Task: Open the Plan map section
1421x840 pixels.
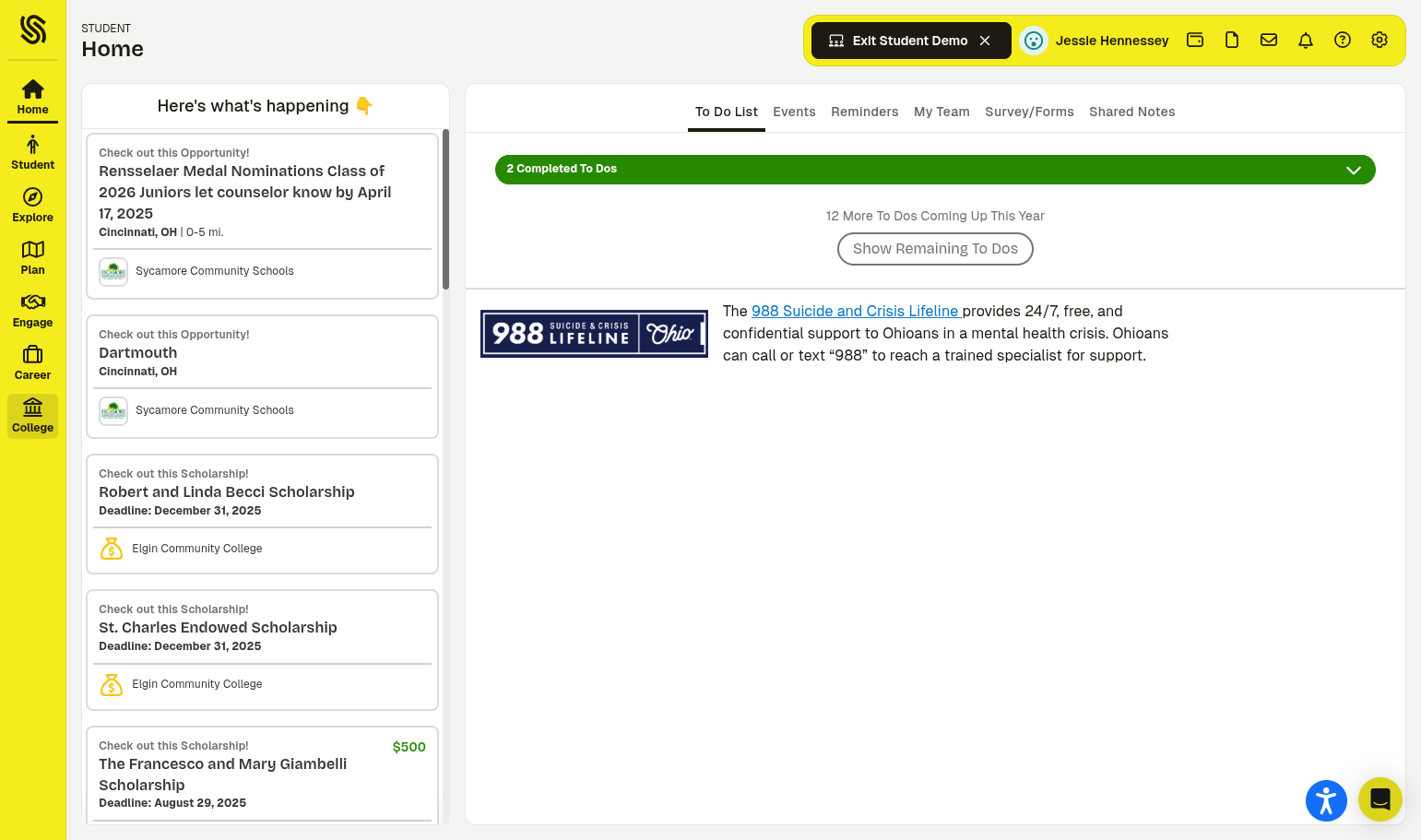Action: [x=32, y=258]
